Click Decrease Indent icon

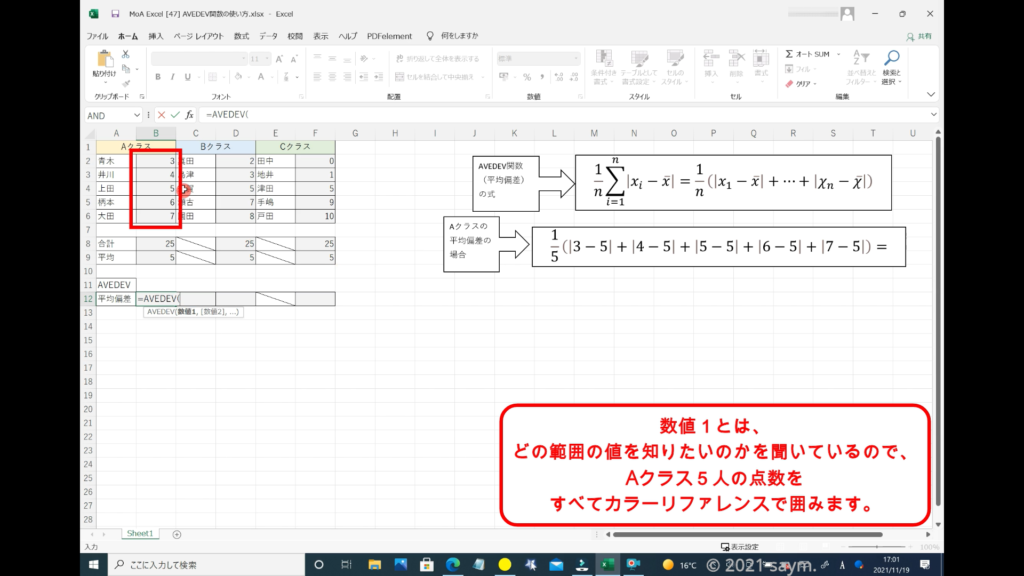point(364,77)
